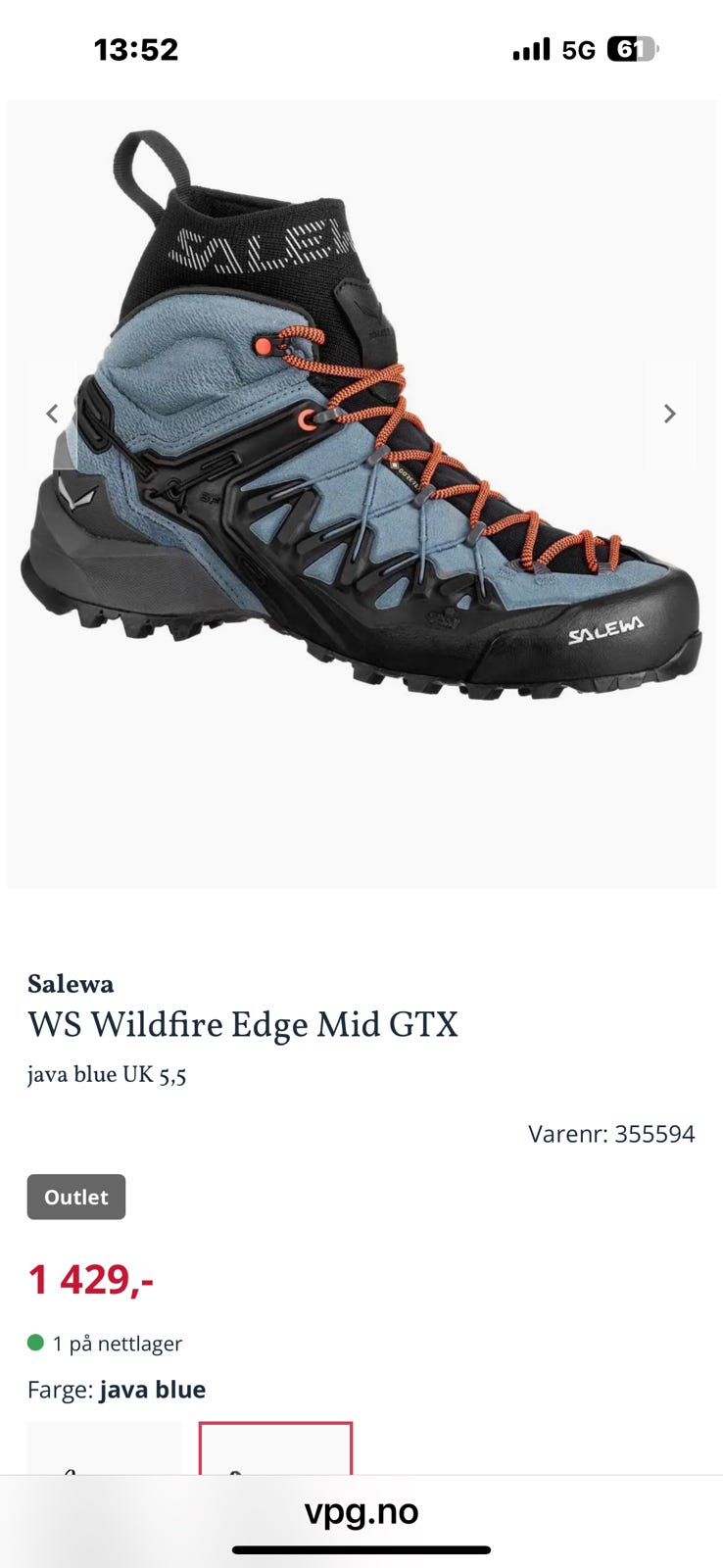Viewport: 723px width, 1568px height.
Task: Tap the 5G network indicator
Action: click(x=579, y=50)
